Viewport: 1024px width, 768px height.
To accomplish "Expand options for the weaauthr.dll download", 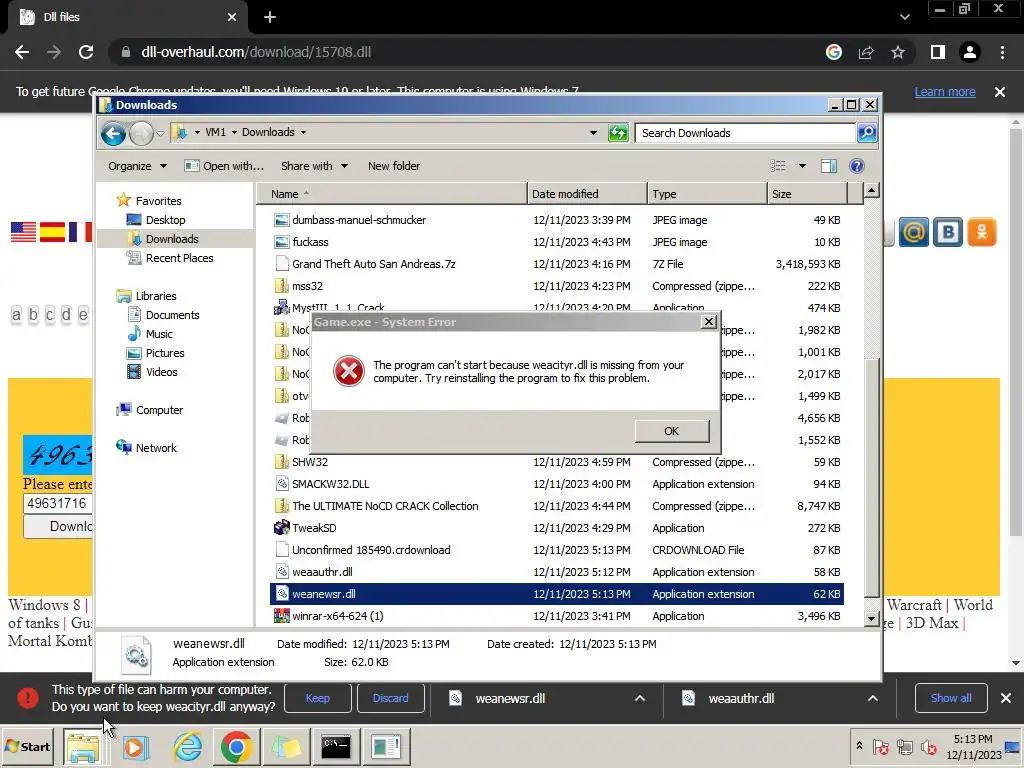I will 872,698.
